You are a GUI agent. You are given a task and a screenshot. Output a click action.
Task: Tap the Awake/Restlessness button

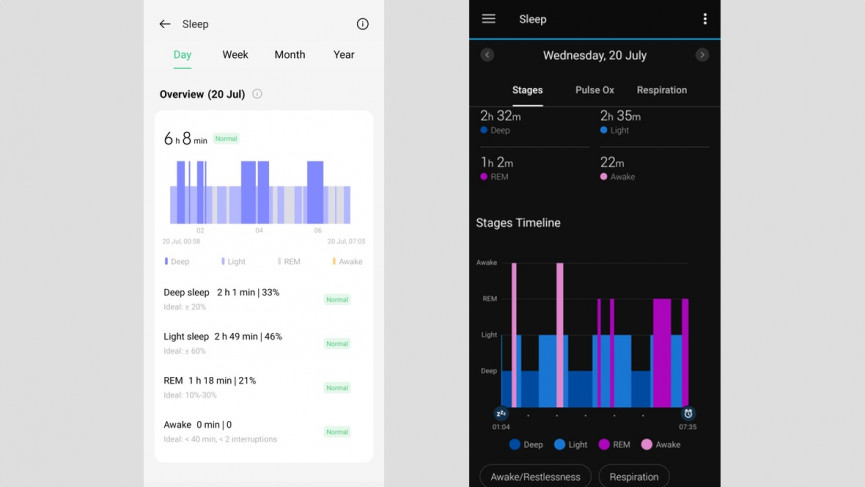(x=535, y=477)
